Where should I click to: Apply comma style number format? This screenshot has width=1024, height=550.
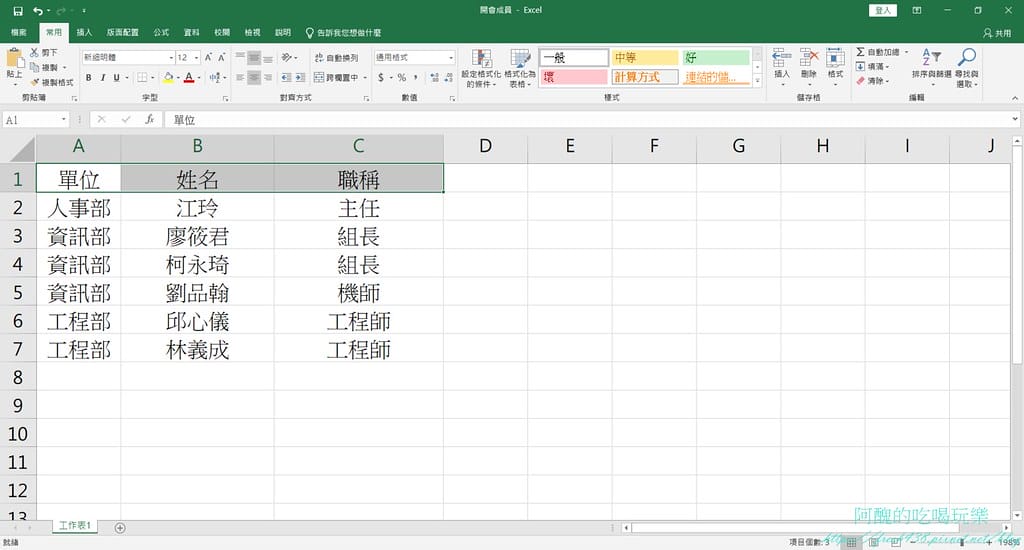pyautogui.click(x=415, y=78)
